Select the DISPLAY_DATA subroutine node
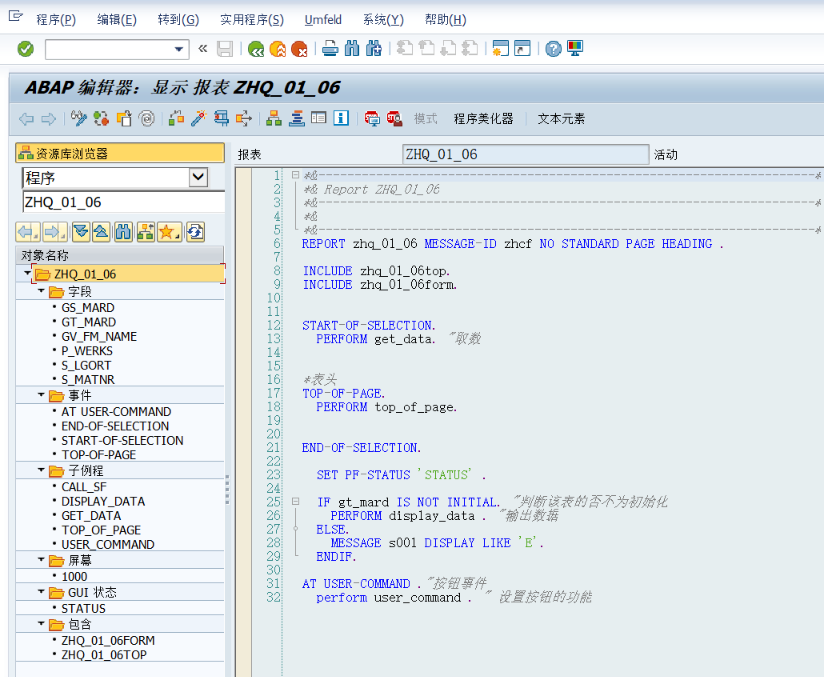The height and width of the screenshot is (677, 824). tap(103, 501)
